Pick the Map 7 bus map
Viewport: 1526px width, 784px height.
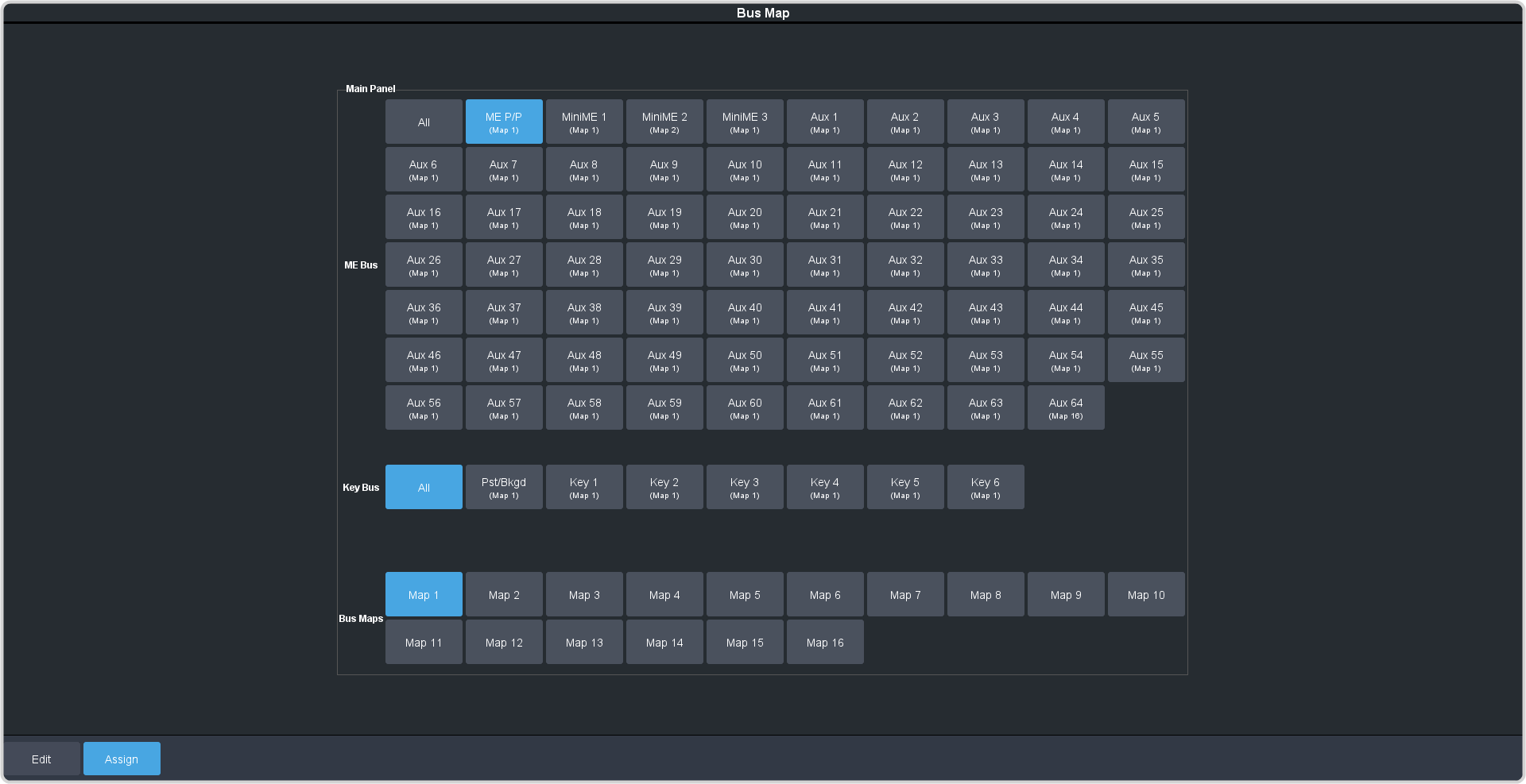(x=905, y=594)
